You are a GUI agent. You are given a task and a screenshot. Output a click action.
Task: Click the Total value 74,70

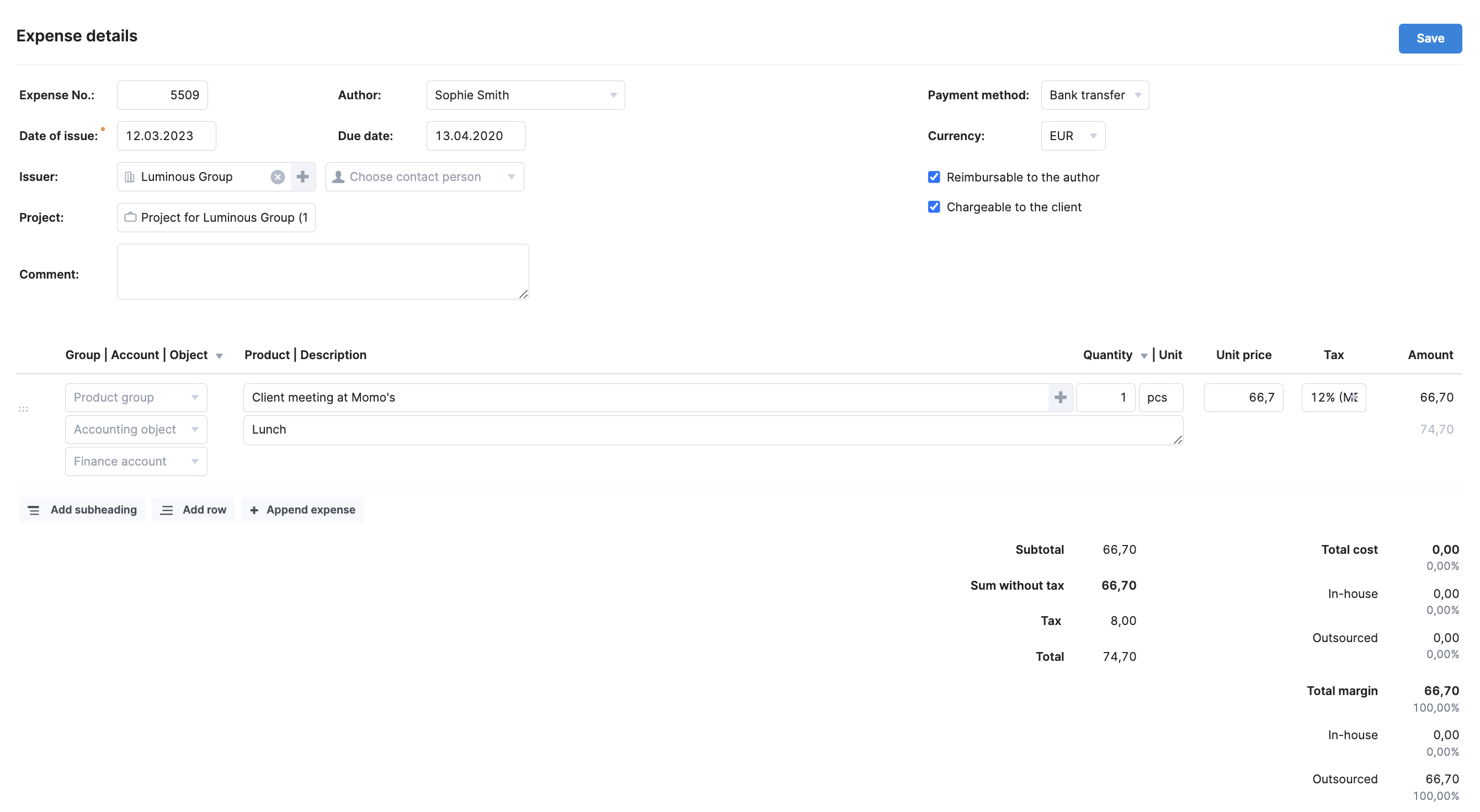coord(1119,656)
